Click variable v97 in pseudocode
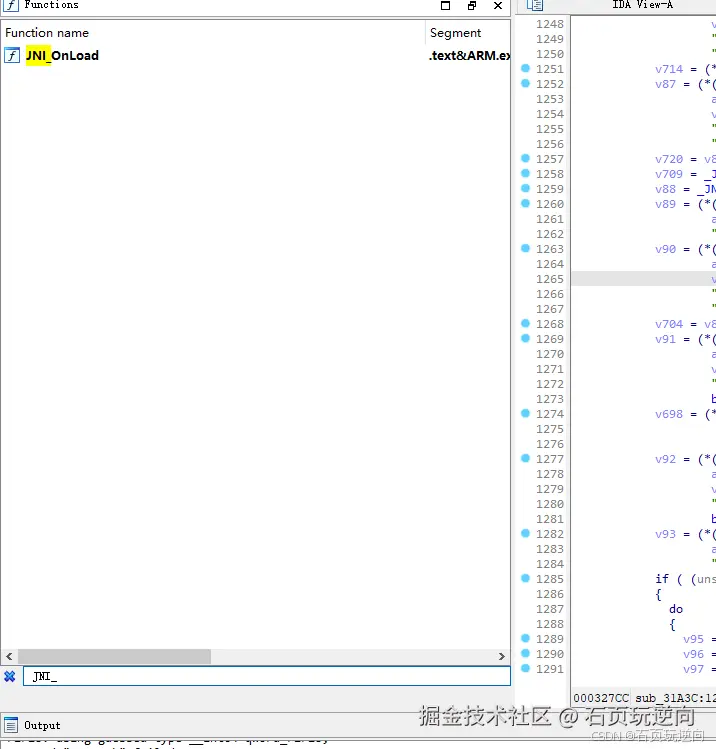Image resolution: width=716 pixels, height=749 pixels. (x=693, y=669)
